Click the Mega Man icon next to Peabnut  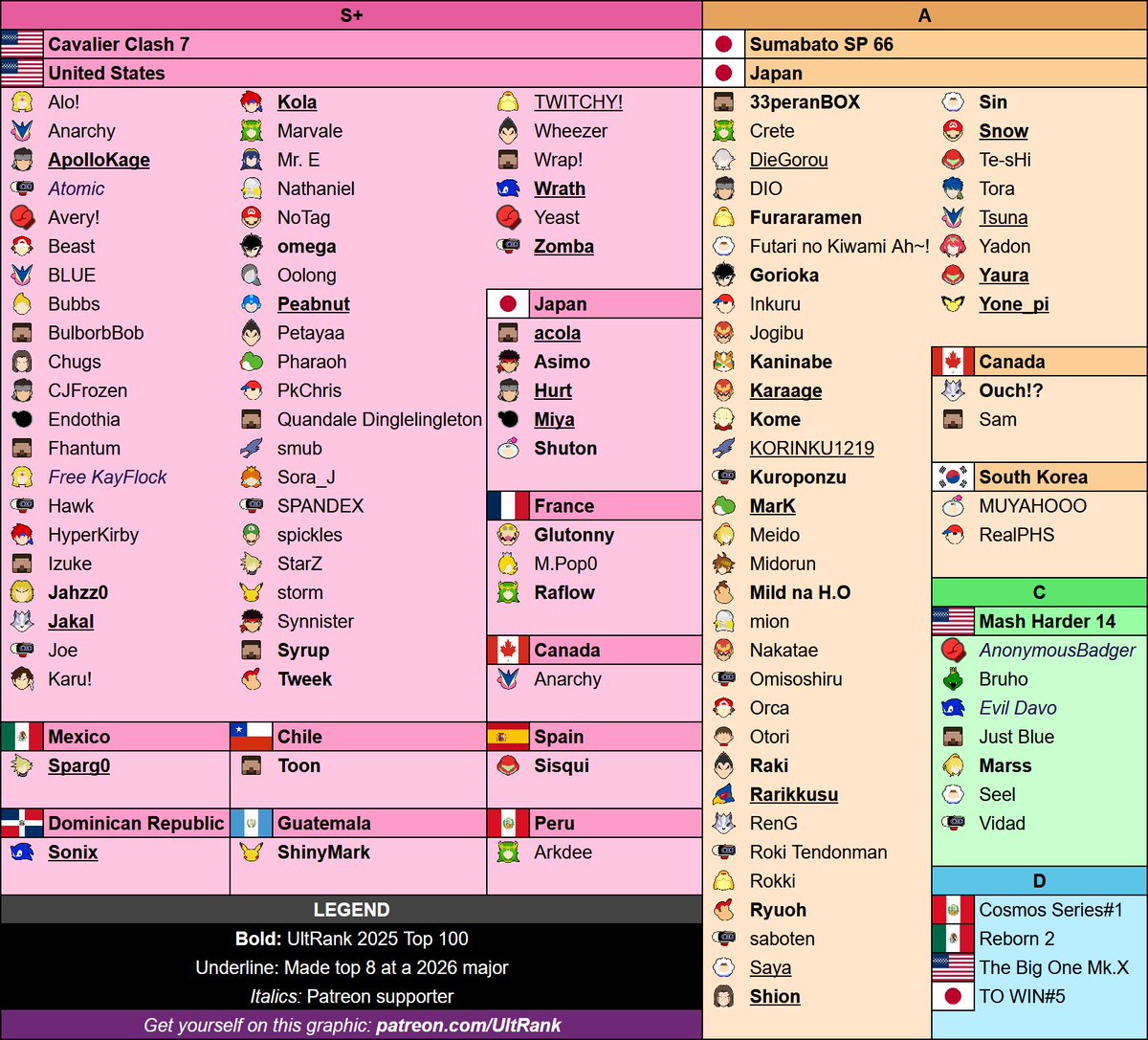pyautogui.click(x=251, y=304)
